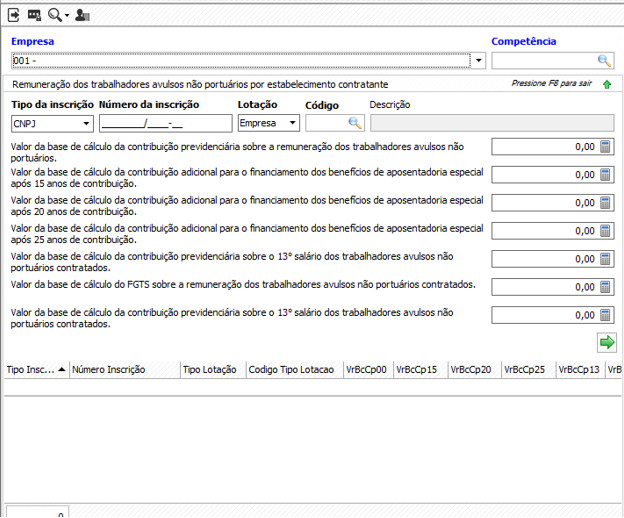Click the Código lookup magnifier icon
The image size is (624, 518).
[x=355, y=123]
